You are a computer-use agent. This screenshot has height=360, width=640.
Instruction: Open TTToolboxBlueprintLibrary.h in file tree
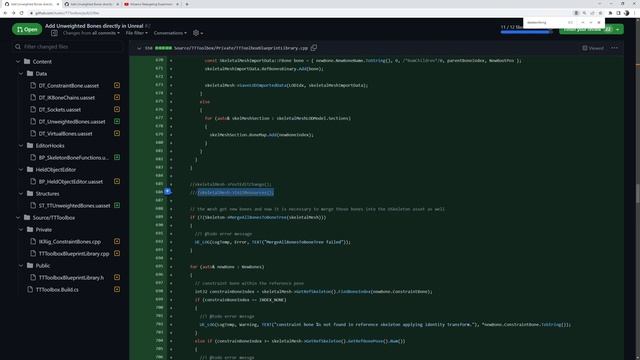tap(71, 278)
